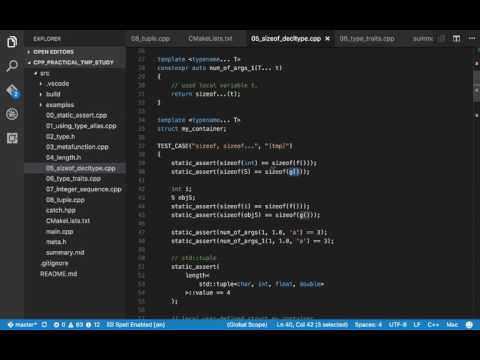Screen dimensions: 480x360
Task: Close the 05_sizeof_decltype.cpp tab
Action: coord(328,39)
